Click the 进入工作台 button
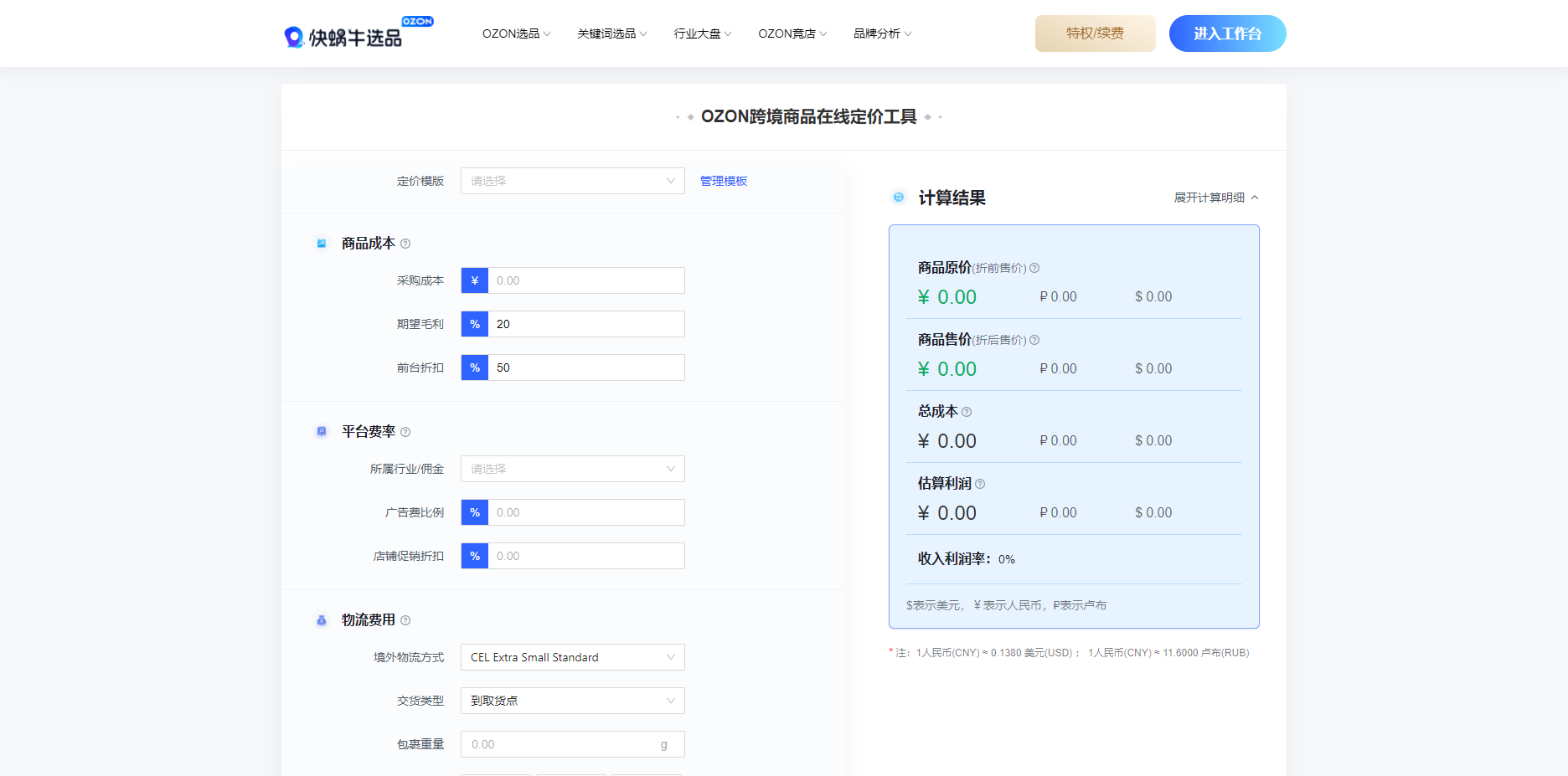The width and height of the screenshot is (1568, 776). pos(1228,33)
